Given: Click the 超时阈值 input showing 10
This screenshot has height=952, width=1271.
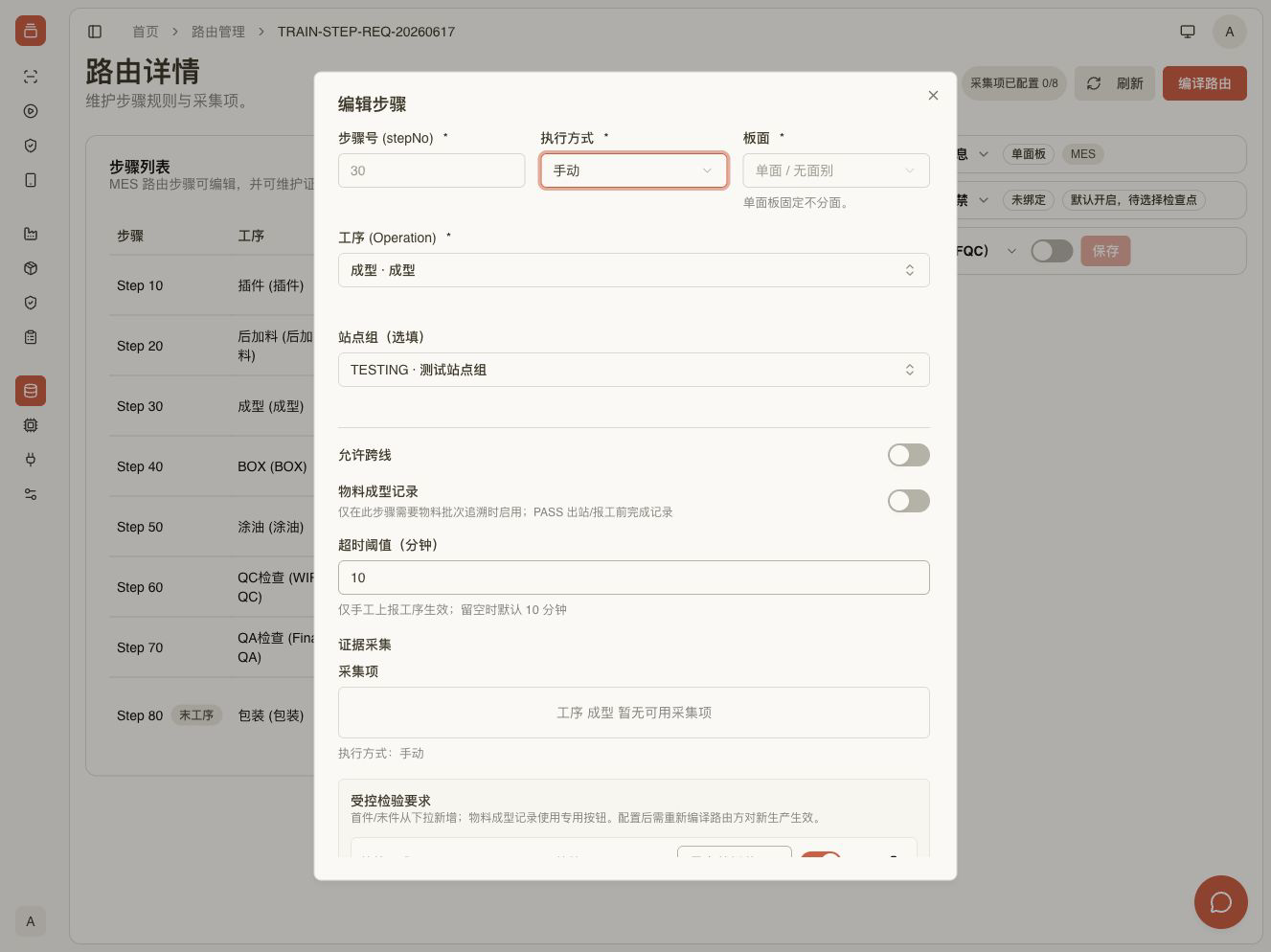Looking at the screenshot, I should point(634,578).
